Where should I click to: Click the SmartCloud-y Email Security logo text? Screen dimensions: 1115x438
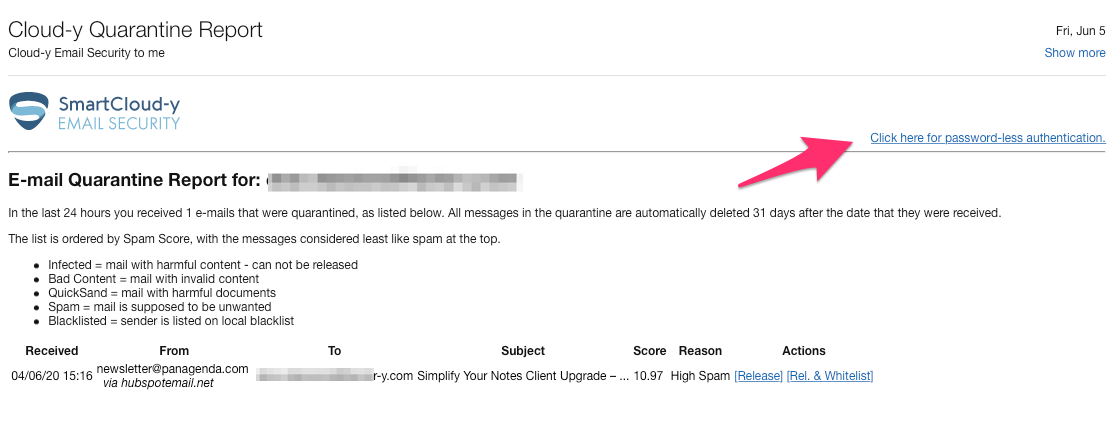119,112
